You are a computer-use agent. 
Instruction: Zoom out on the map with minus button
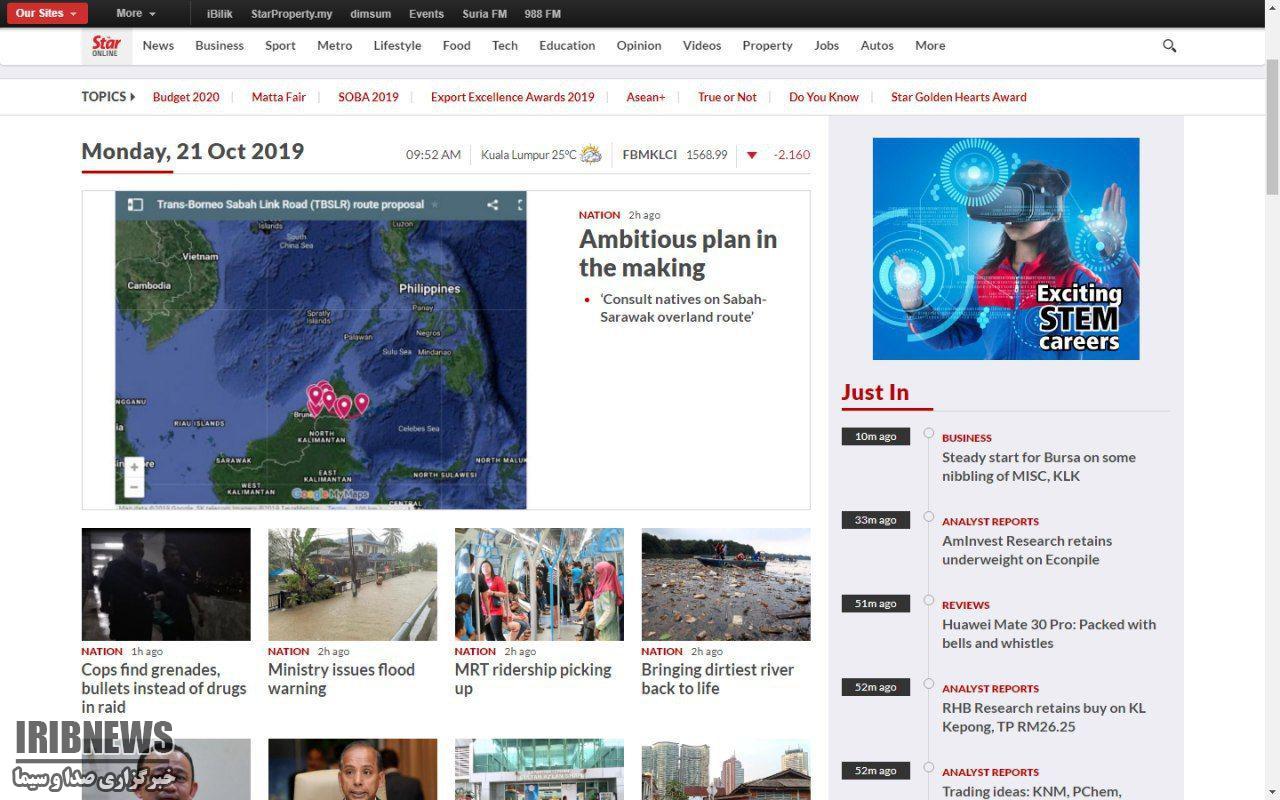point(134,487)
